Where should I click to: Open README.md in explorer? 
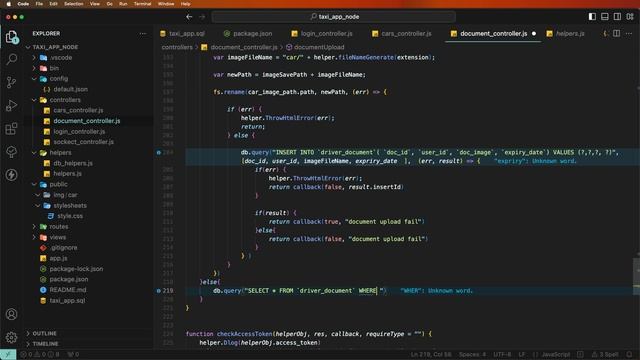coord(68,290)
